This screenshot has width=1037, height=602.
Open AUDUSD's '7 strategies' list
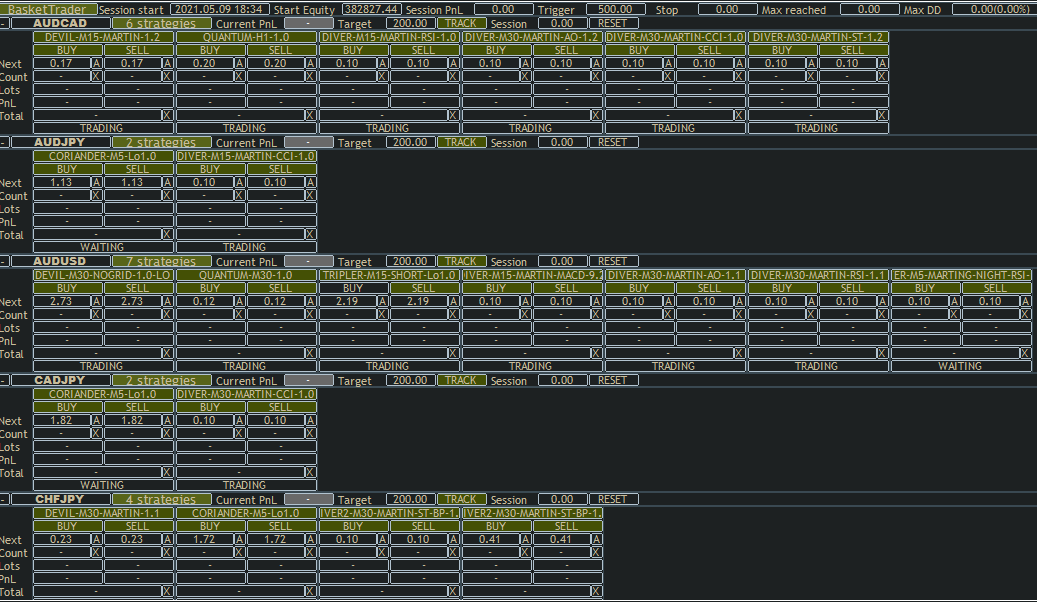click(161, 261)
